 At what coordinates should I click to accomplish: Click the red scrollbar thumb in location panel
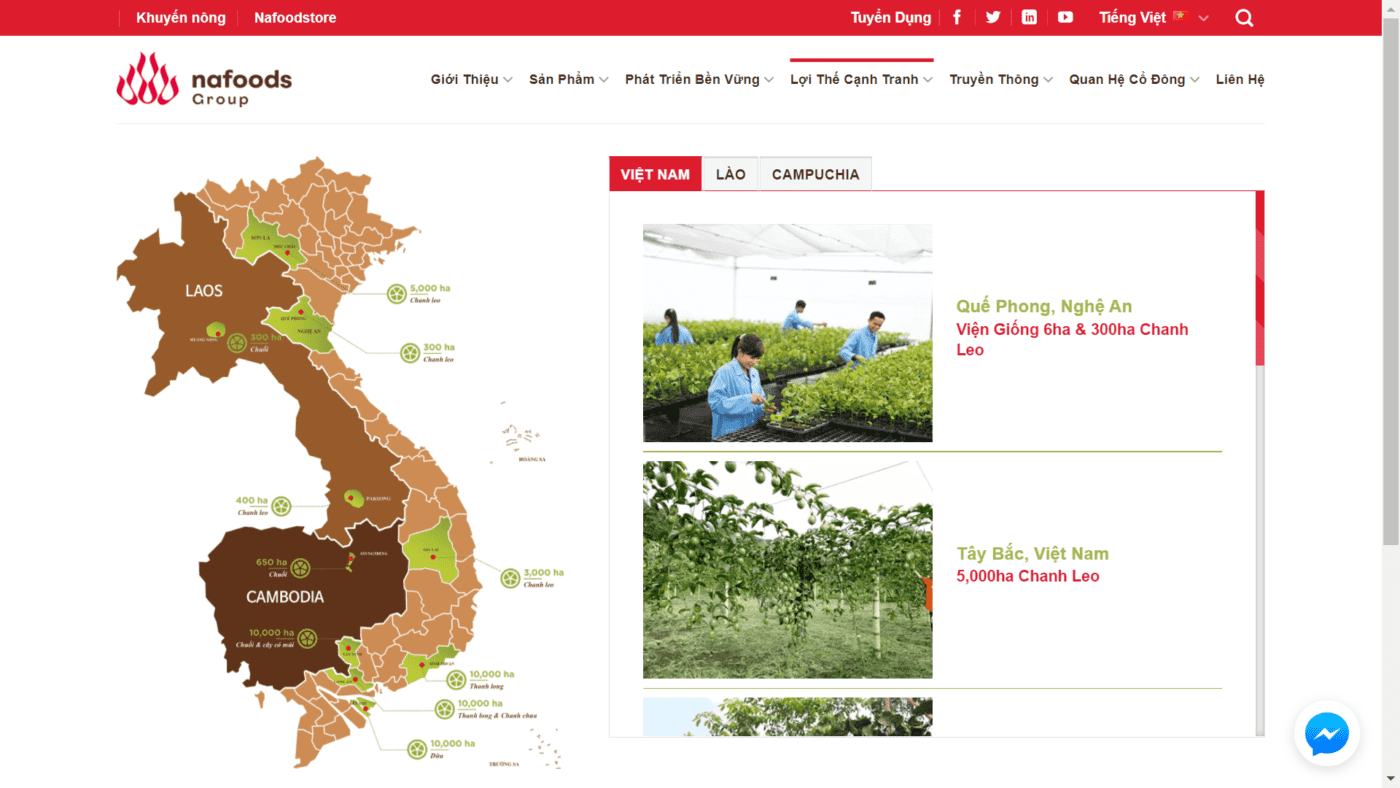(1260, 278)
